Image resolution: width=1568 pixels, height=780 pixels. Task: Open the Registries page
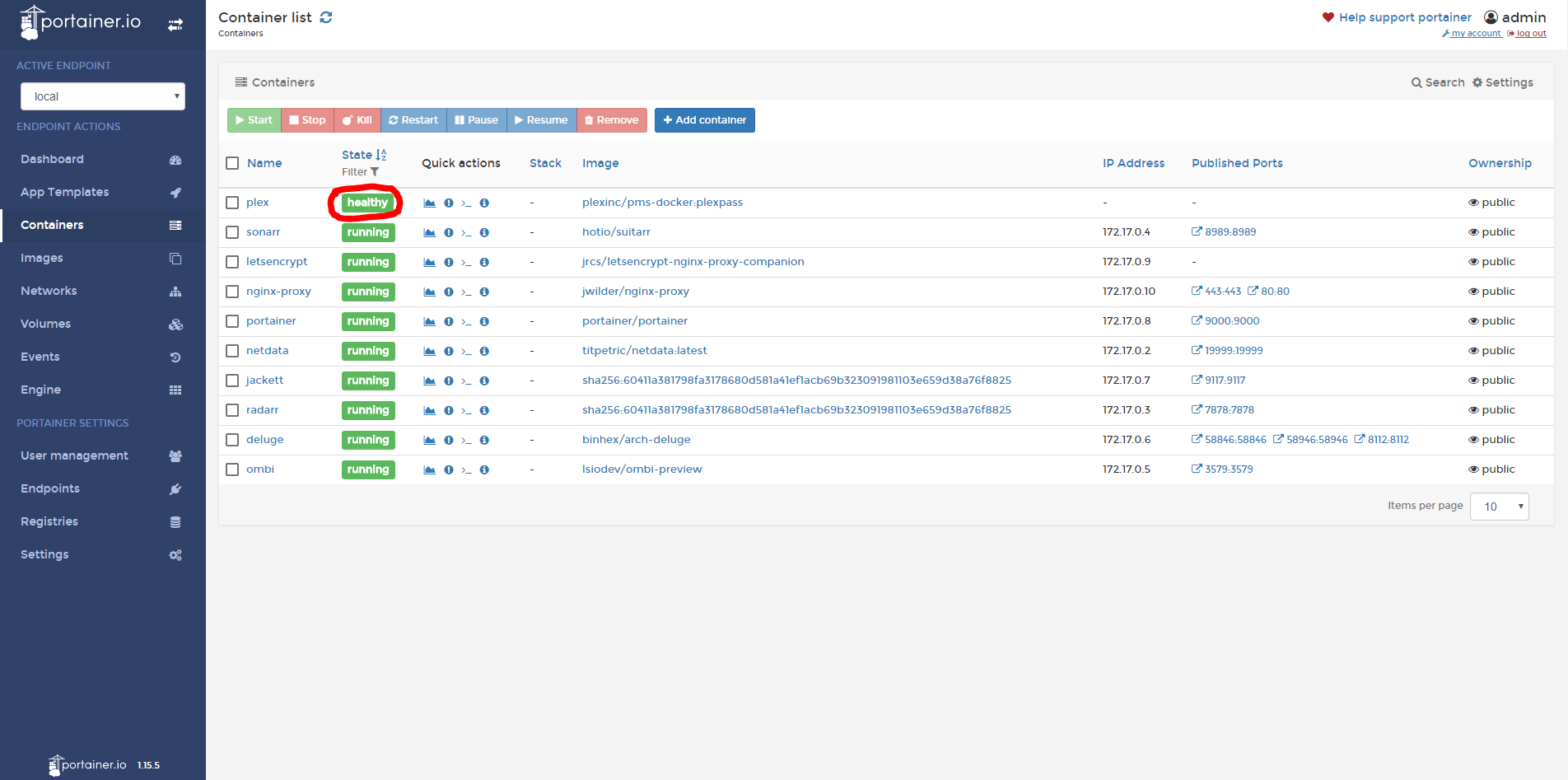tap(103, 521)
